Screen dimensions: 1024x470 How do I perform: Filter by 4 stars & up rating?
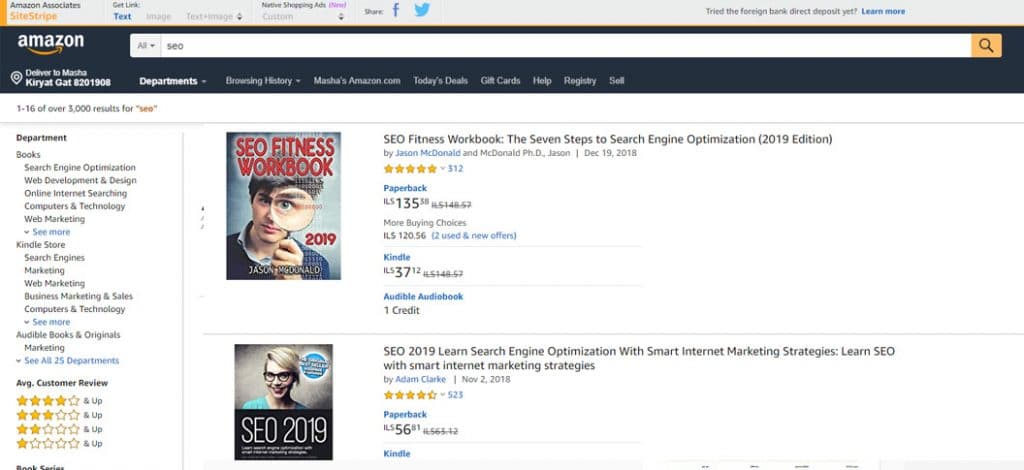[x=48, y=401]
